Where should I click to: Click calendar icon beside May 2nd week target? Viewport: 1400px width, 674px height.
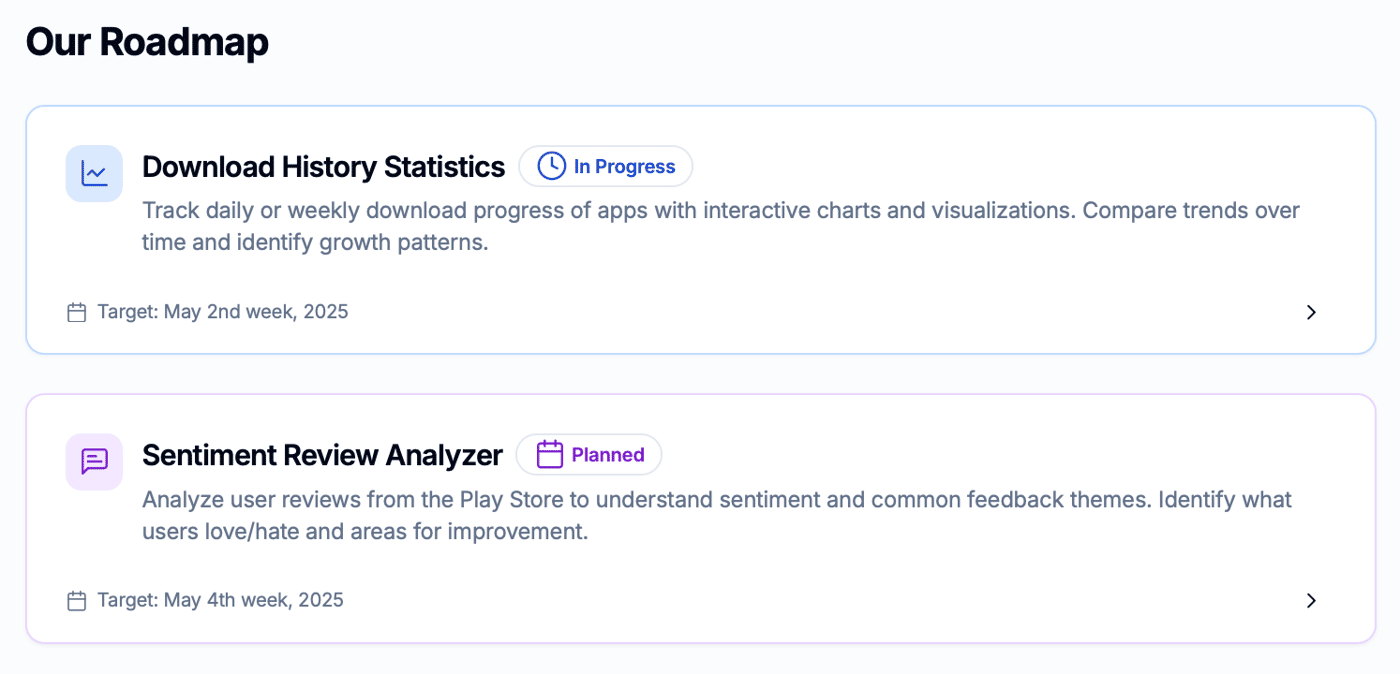[76, 312]
